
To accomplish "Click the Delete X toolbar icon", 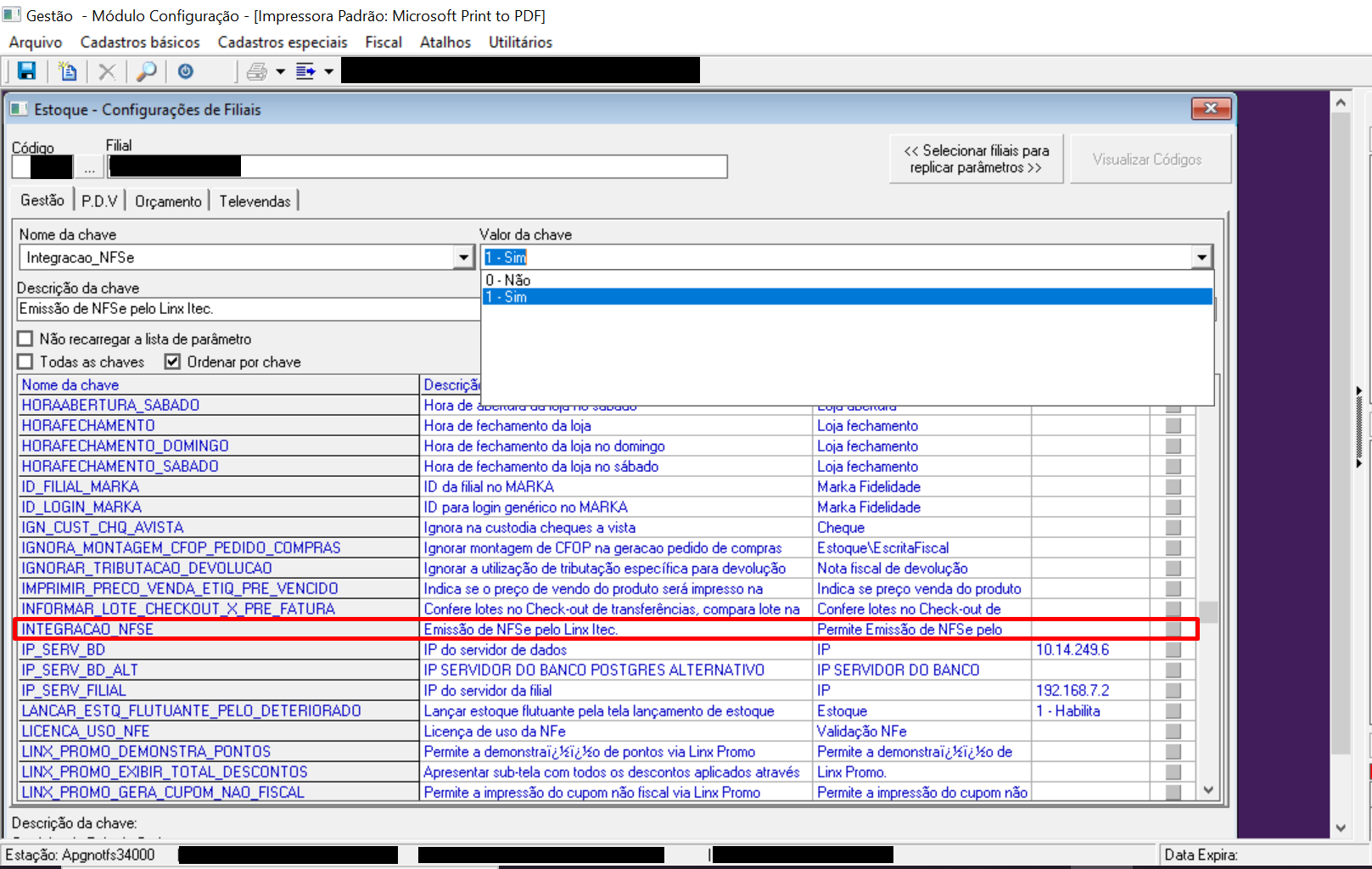I will [x=107, y=71].
